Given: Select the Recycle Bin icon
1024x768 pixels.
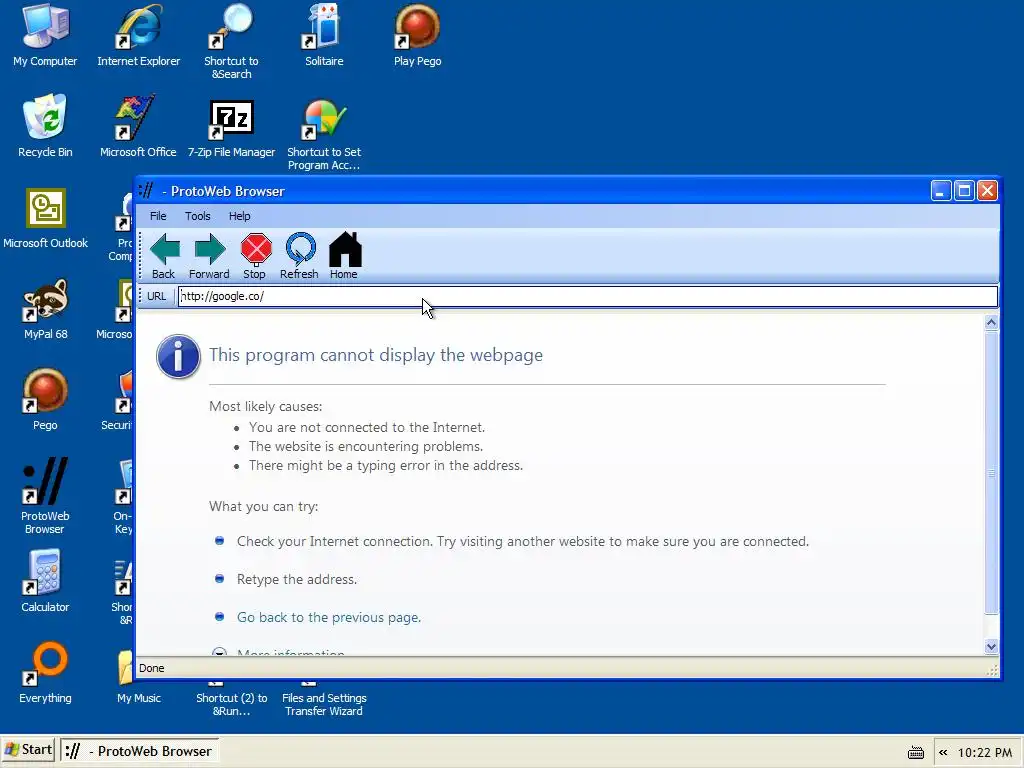Looking at the screenshot, I should tap(45, 127).
